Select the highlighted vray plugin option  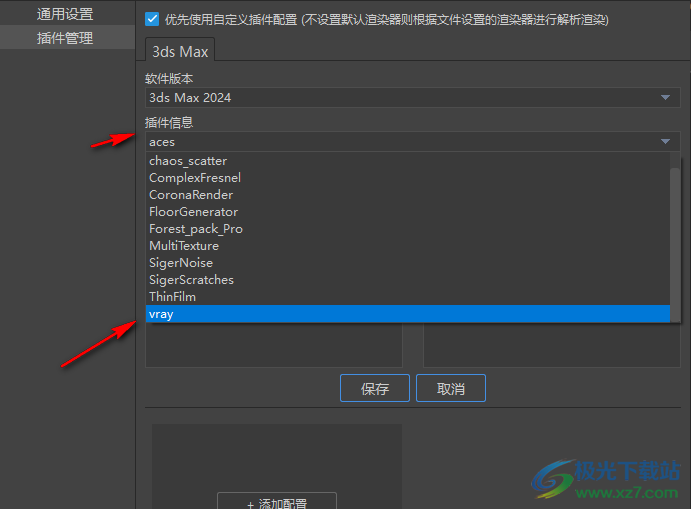click(408, 314)
